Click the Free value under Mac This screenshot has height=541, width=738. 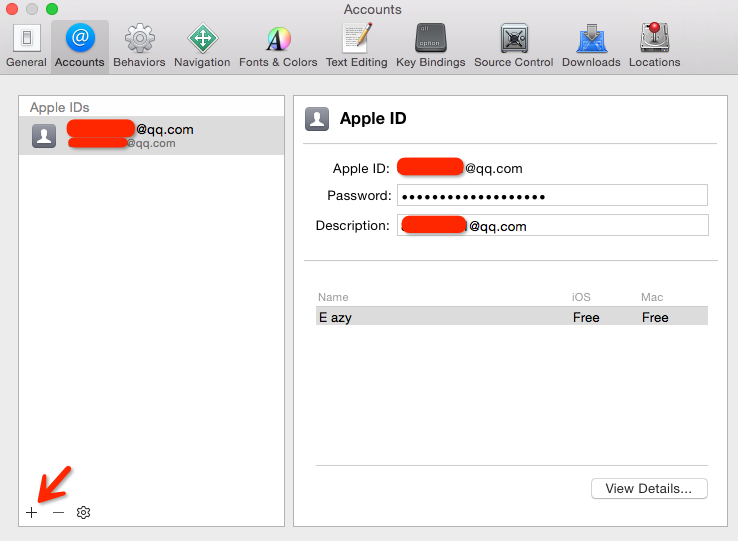pos(655,317)
